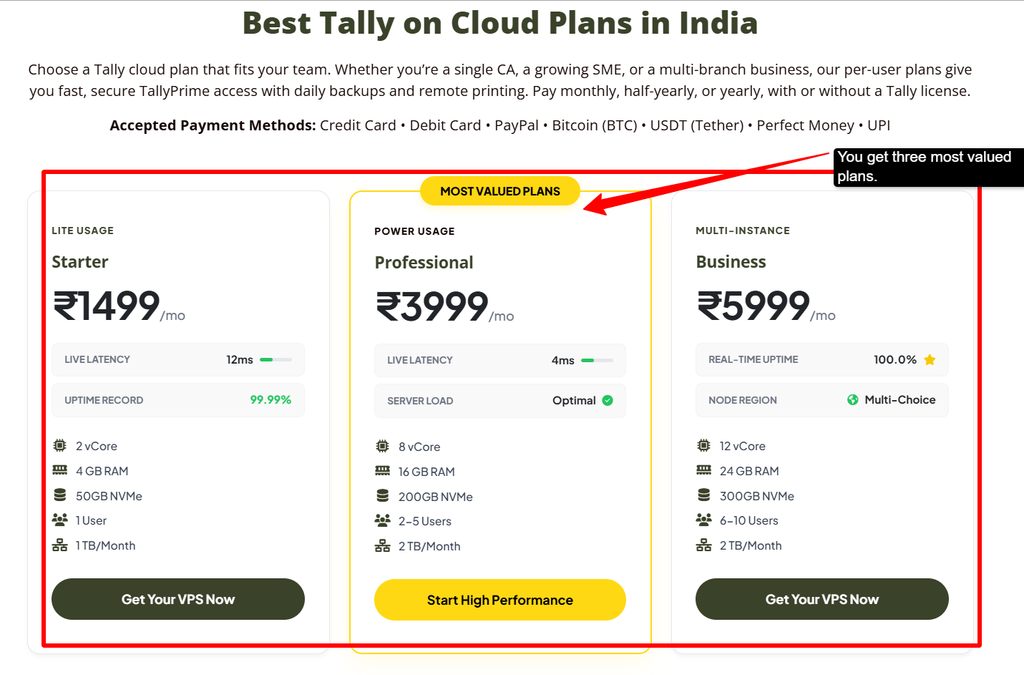Click the CPU icon beside 2 vCore
The height and width of the screenshot is (675, 1024).
59,446
